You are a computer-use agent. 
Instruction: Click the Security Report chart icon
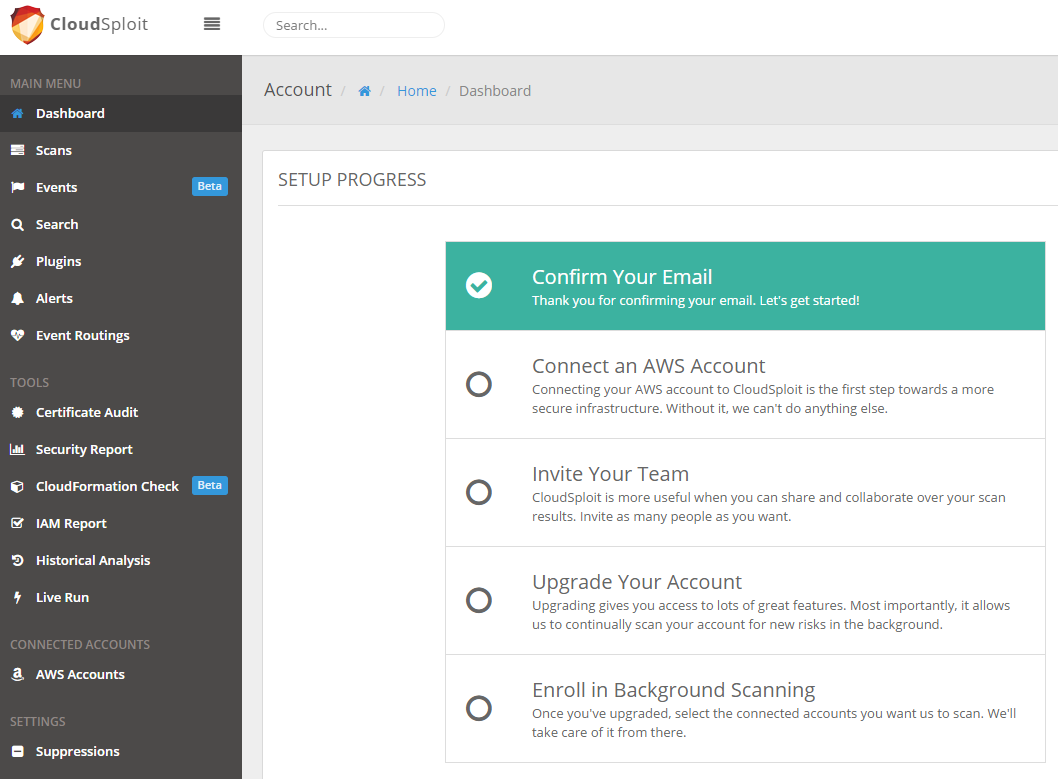click(x=18, y=449)
